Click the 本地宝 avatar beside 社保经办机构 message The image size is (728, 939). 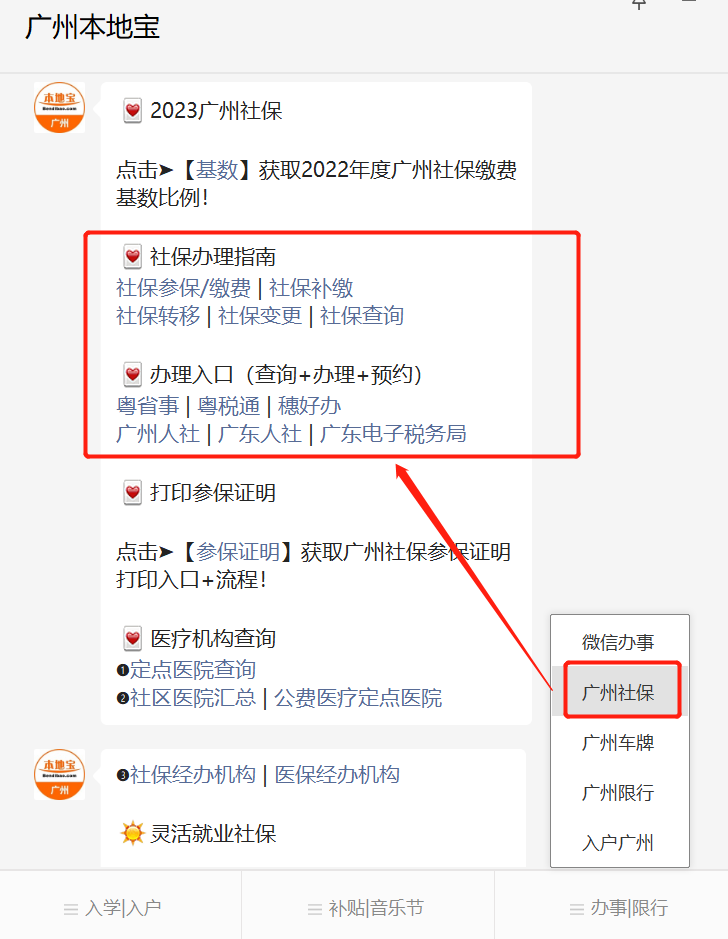click(x=59, y=774)
